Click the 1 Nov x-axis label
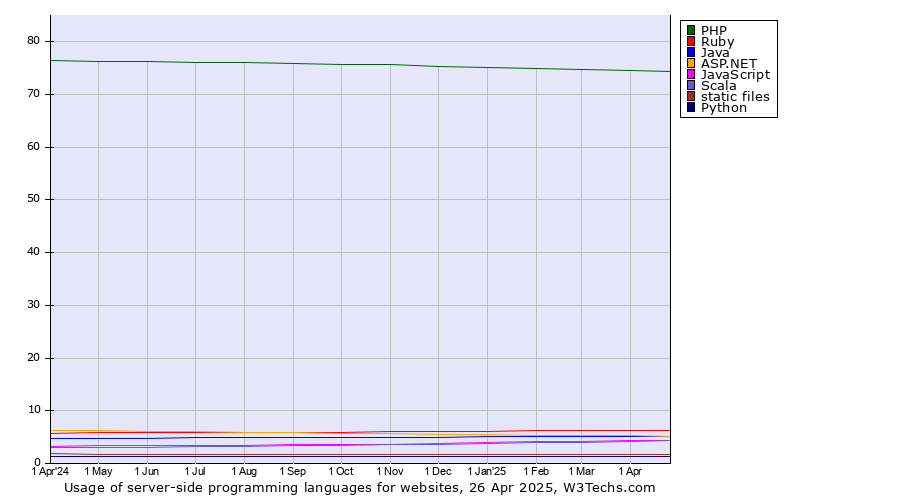 click(x=390, y=471)
